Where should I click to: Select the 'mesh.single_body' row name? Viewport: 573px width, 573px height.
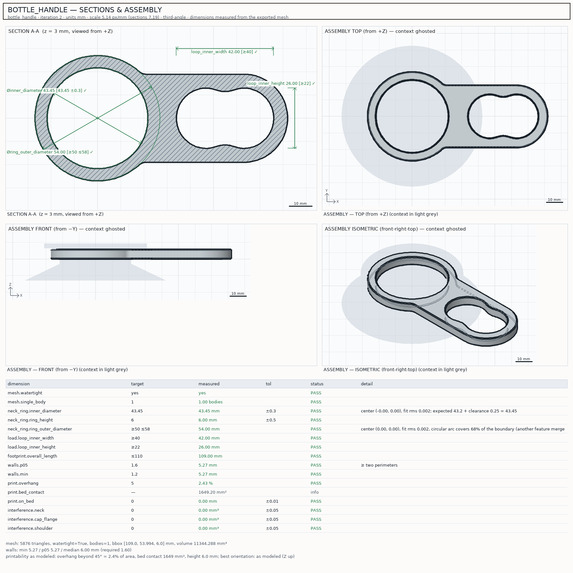coord(27,402)
